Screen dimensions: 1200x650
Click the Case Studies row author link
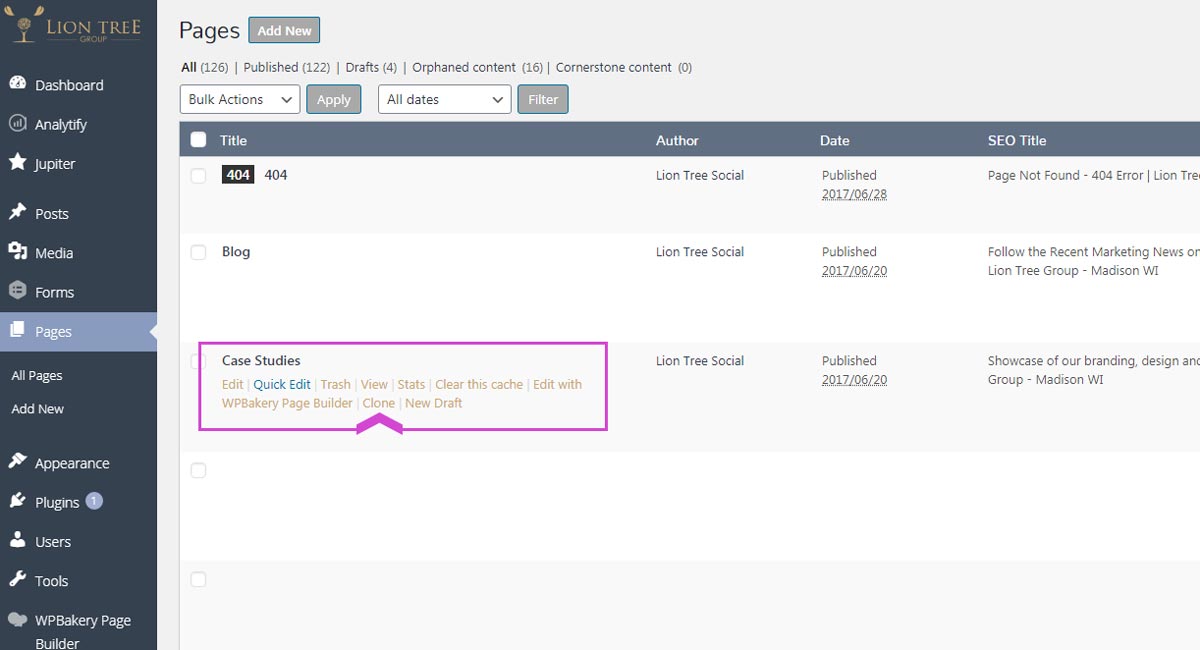pyautogui.click(x=700, y=361)
